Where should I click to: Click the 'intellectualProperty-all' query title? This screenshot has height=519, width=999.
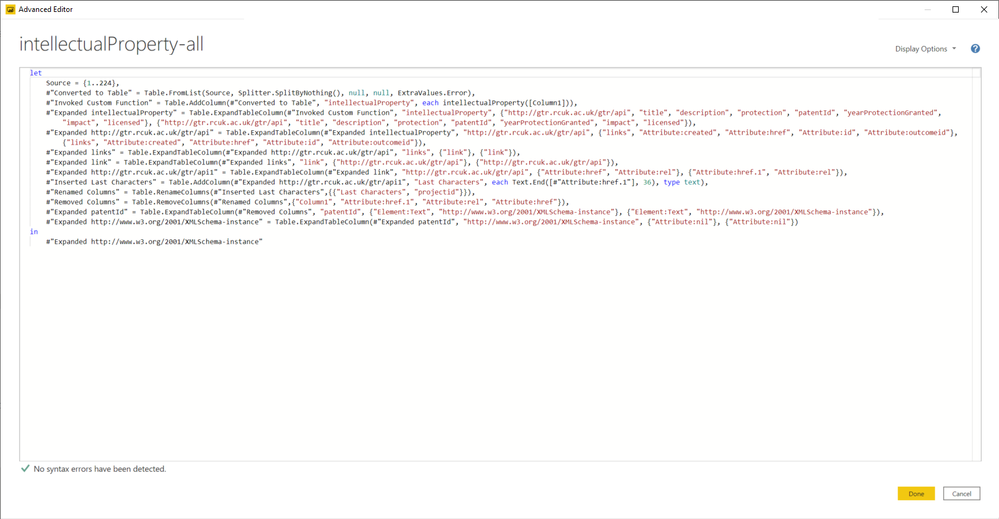[x=111, y=44]
